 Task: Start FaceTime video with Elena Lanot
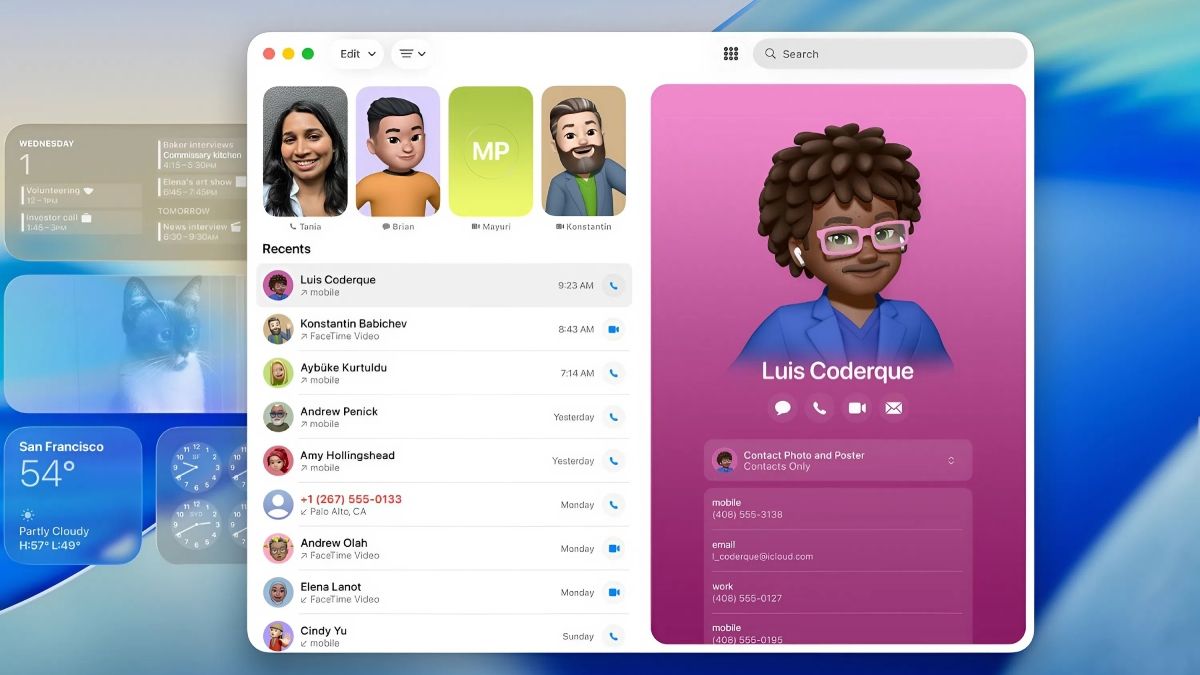[614, 592]
